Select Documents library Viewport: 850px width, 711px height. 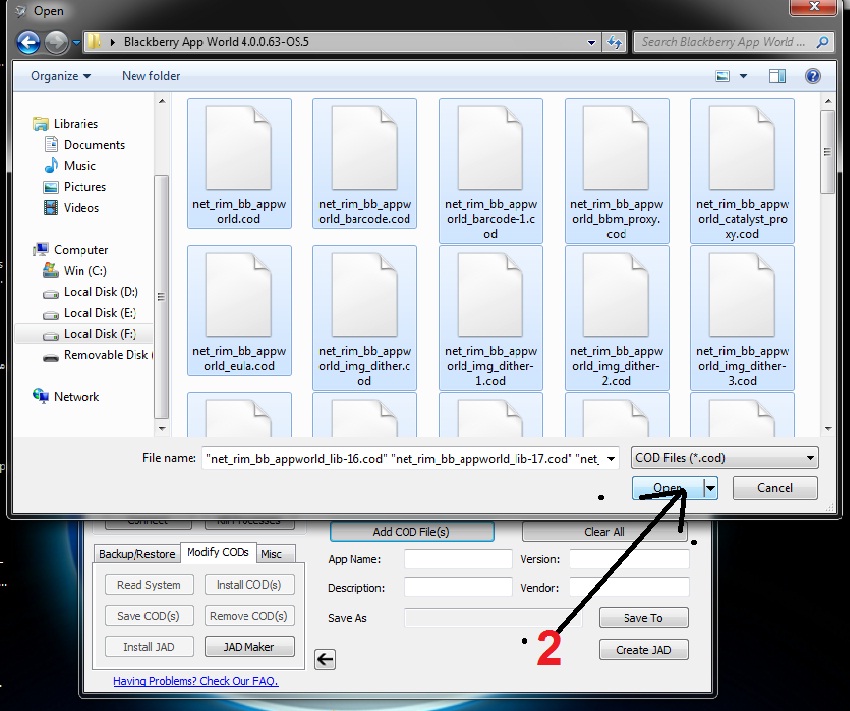[85, 145]
